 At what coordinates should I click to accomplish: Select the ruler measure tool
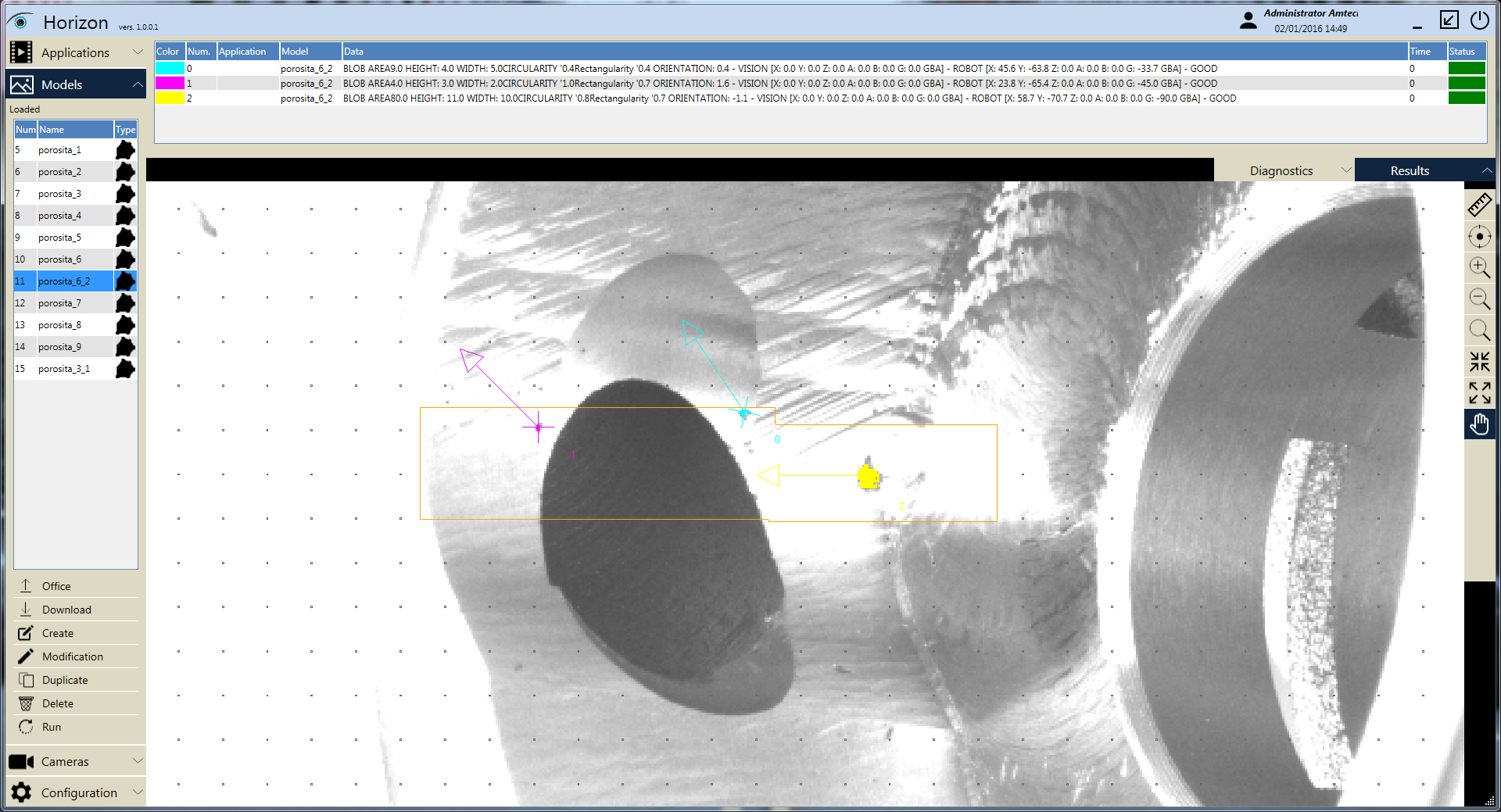1479,205
